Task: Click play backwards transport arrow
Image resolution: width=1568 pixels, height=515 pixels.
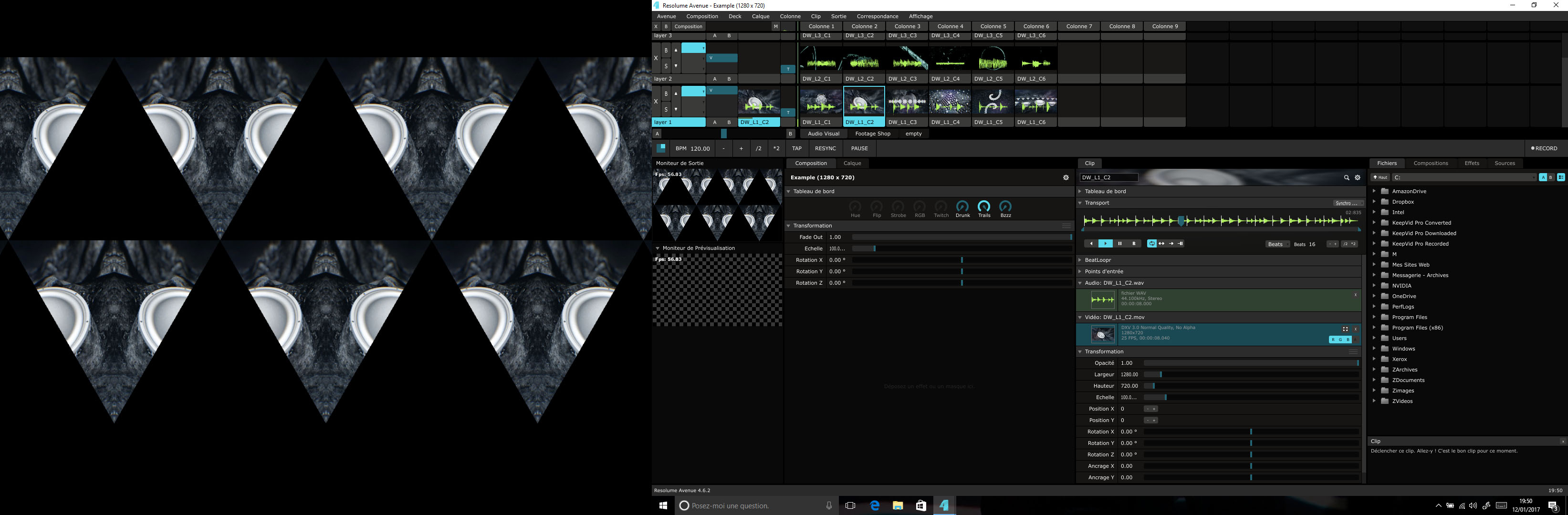Action: coord(1091,244)
